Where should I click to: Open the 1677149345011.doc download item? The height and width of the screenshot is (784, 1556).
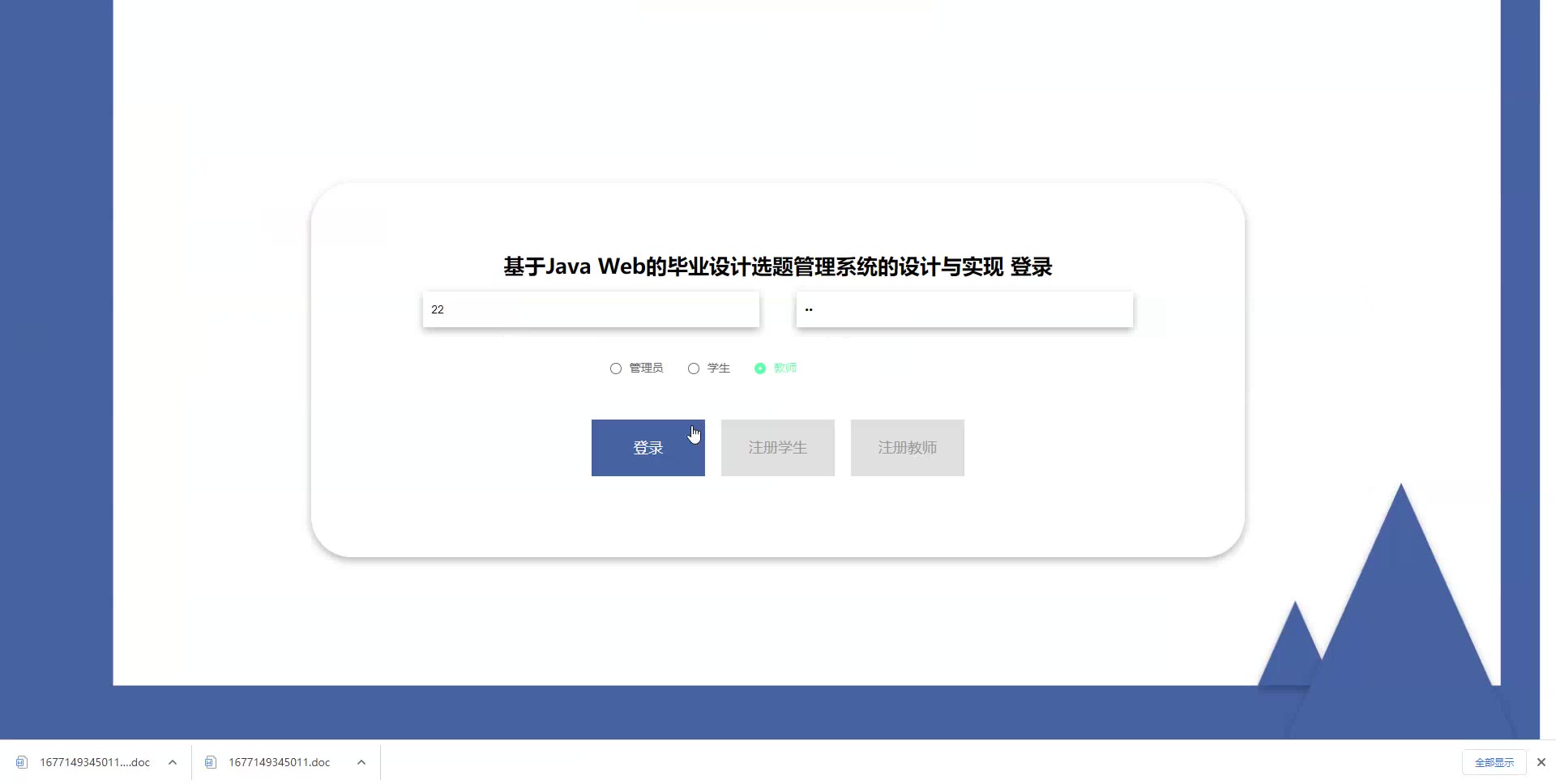(x=280, y=762)
